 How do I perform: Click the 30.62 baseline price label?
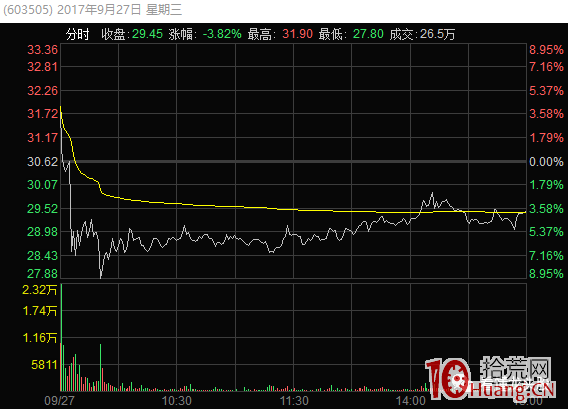(42, 162)
